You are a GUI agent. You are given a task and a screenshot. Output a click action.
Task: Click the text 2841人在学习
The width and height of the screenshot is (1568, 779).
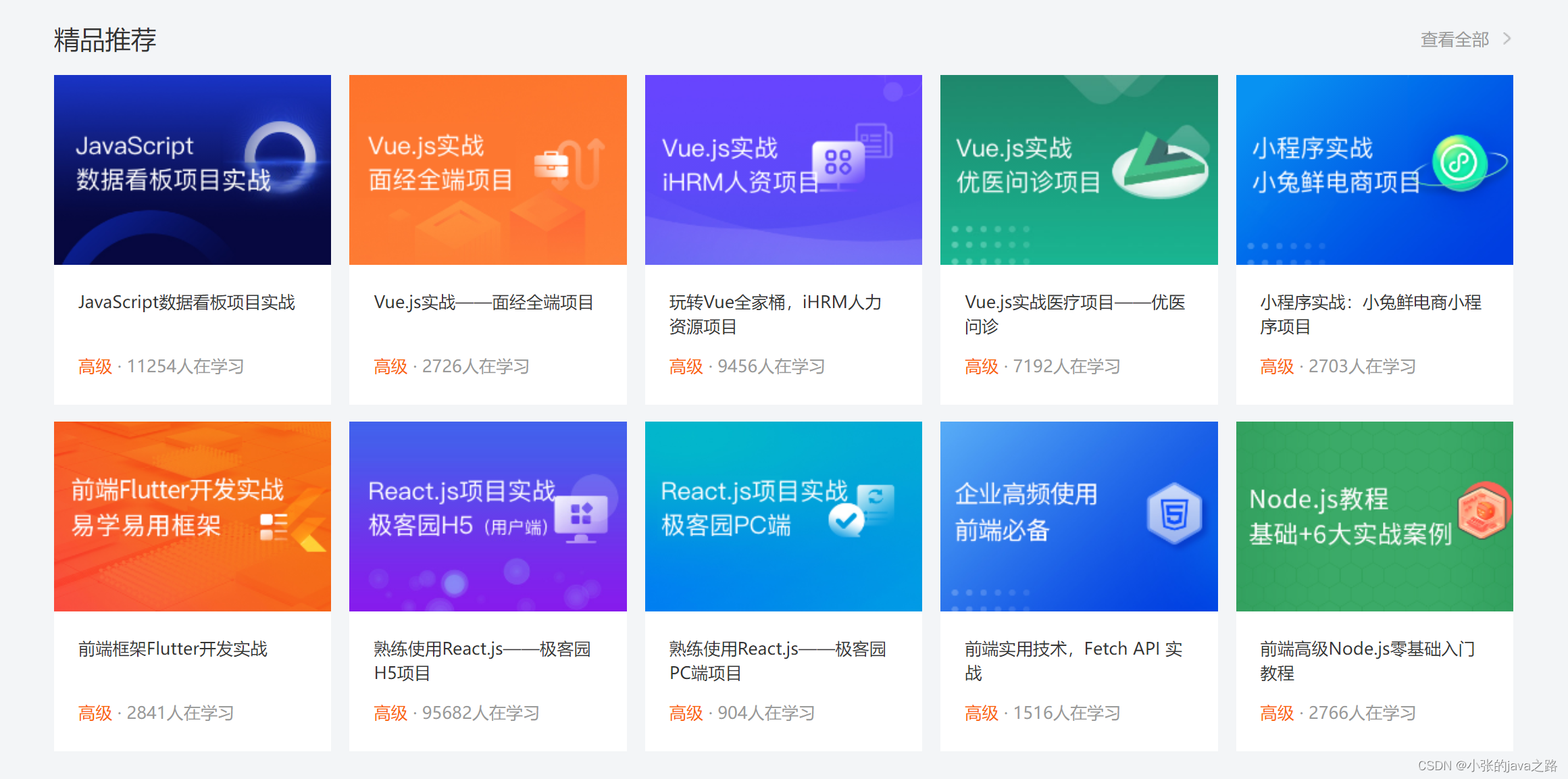pyautogui.click(x=180, y=713)
